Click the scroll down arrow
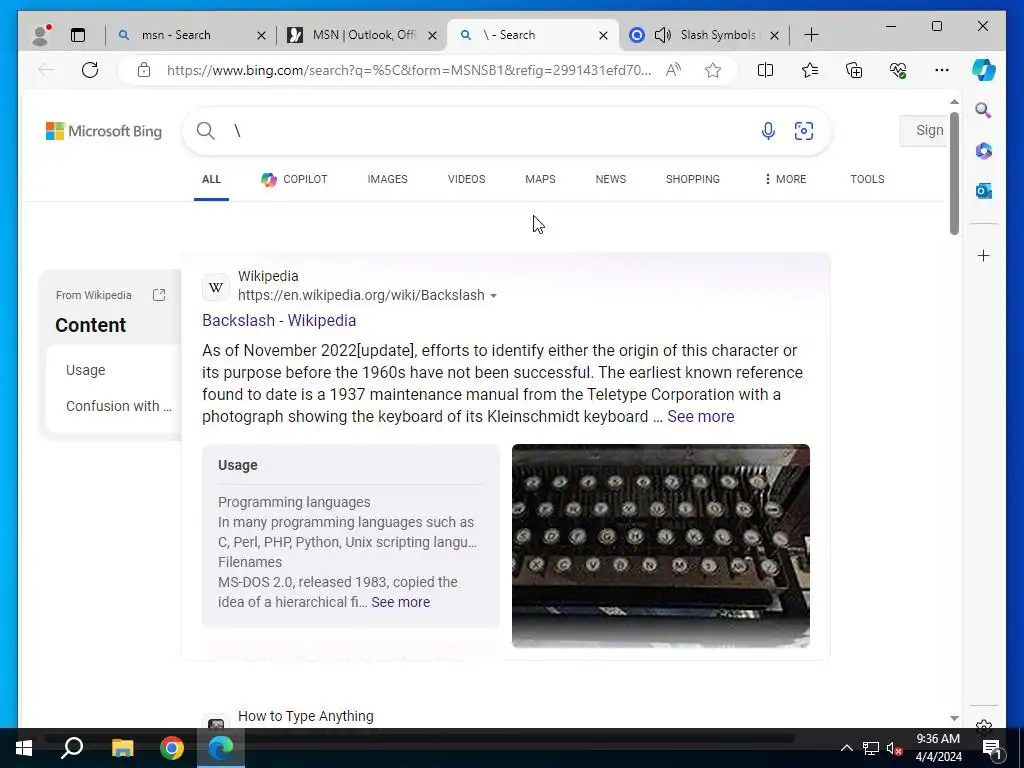This screenshot has width=1024, height=768. (954, 718)
